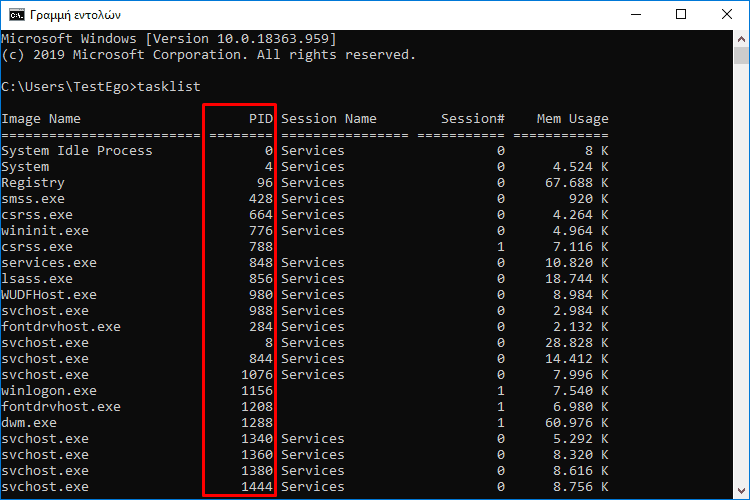750x500 pixels.
Task: Click the 'C:\Users\TestEgo>' prompt path
Action: (x=69, y=87)
